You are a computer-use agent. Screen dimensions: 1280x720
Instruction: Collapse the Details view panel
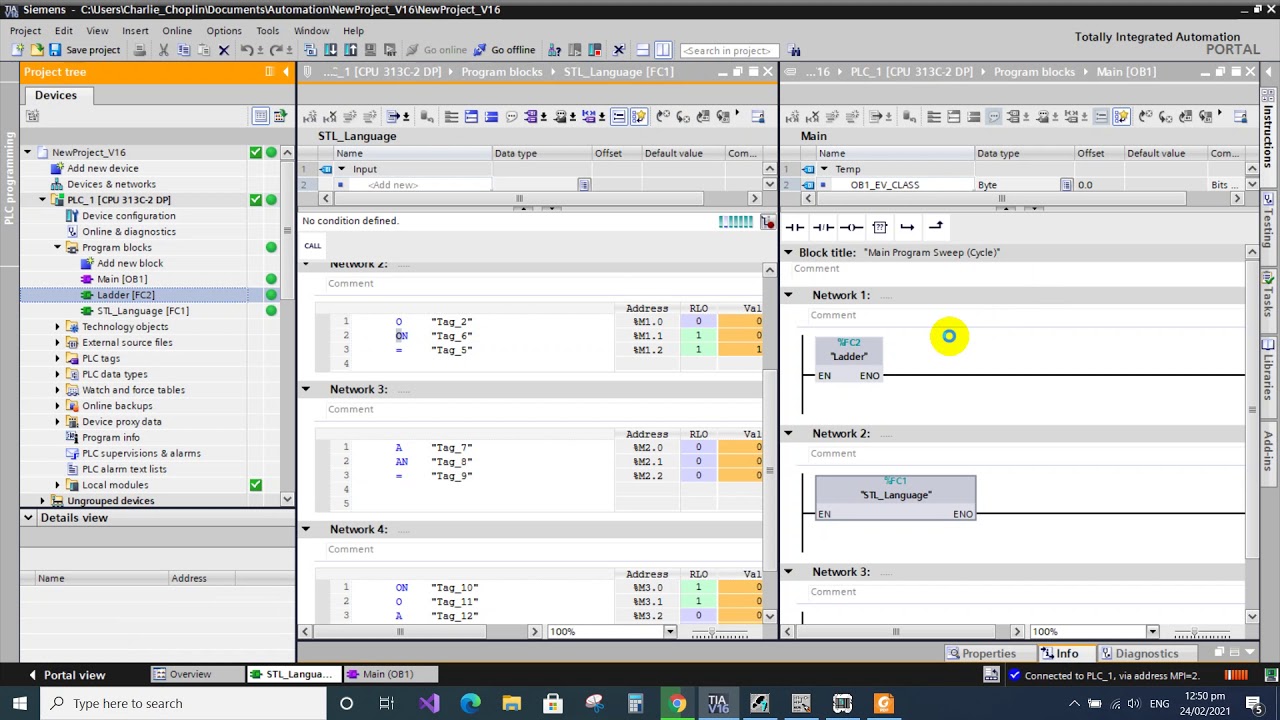(x=28, y=518)
